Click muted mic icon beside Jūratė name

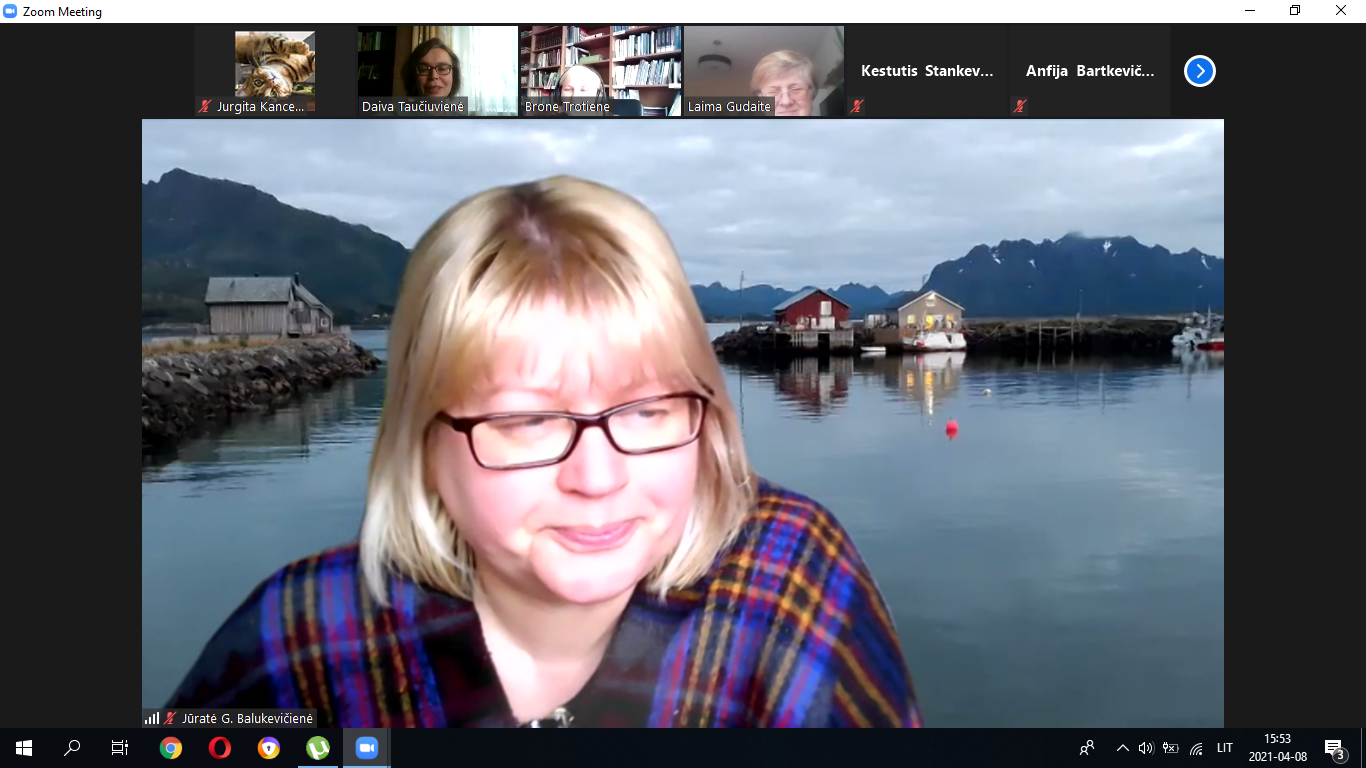coord(171,718)
